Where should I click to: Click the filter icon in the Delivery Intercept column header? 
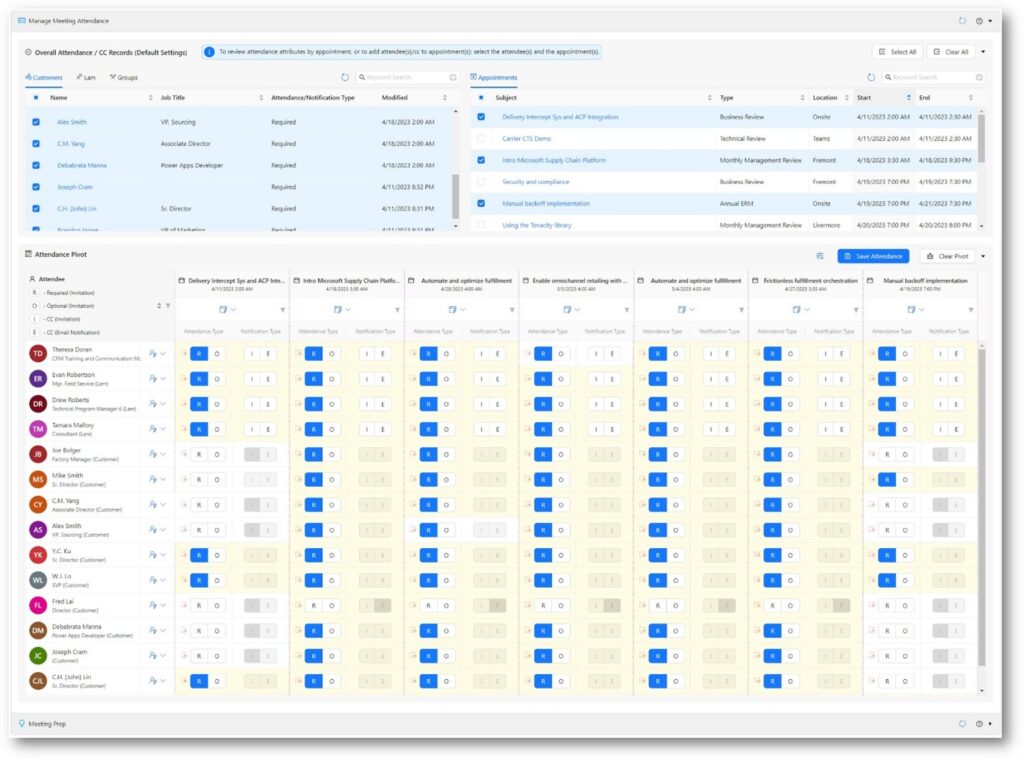tap(283, 310)
